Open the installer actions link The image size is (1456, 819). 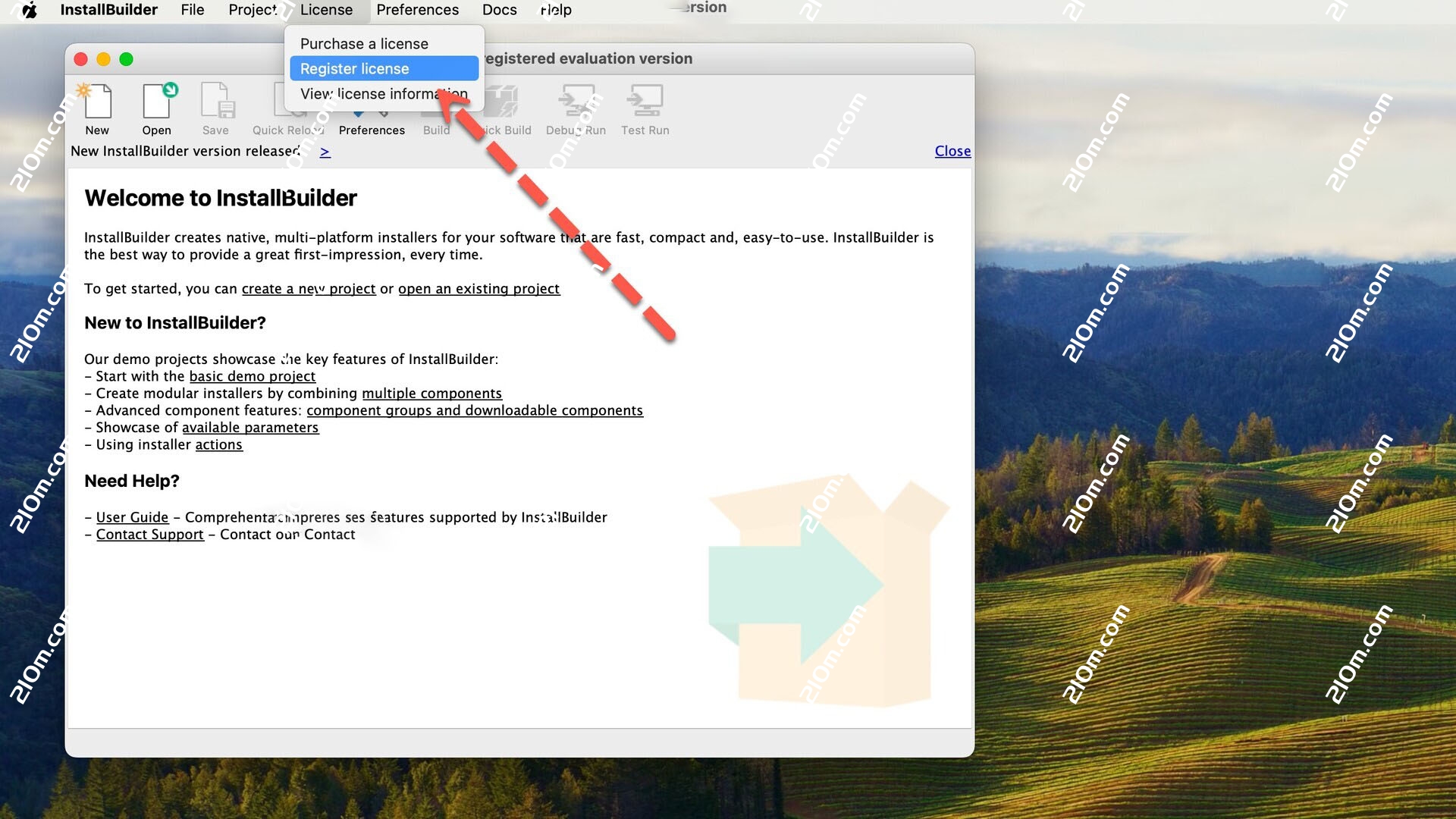(x=218, y=445)
